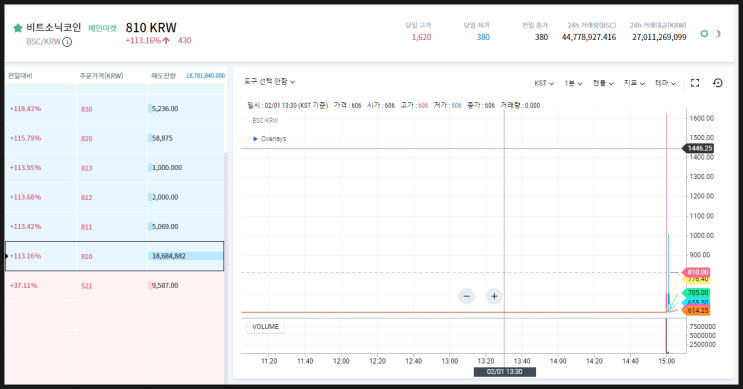Open the 1분 interval dropdown

pyautogui.click(x=573, y=83)
